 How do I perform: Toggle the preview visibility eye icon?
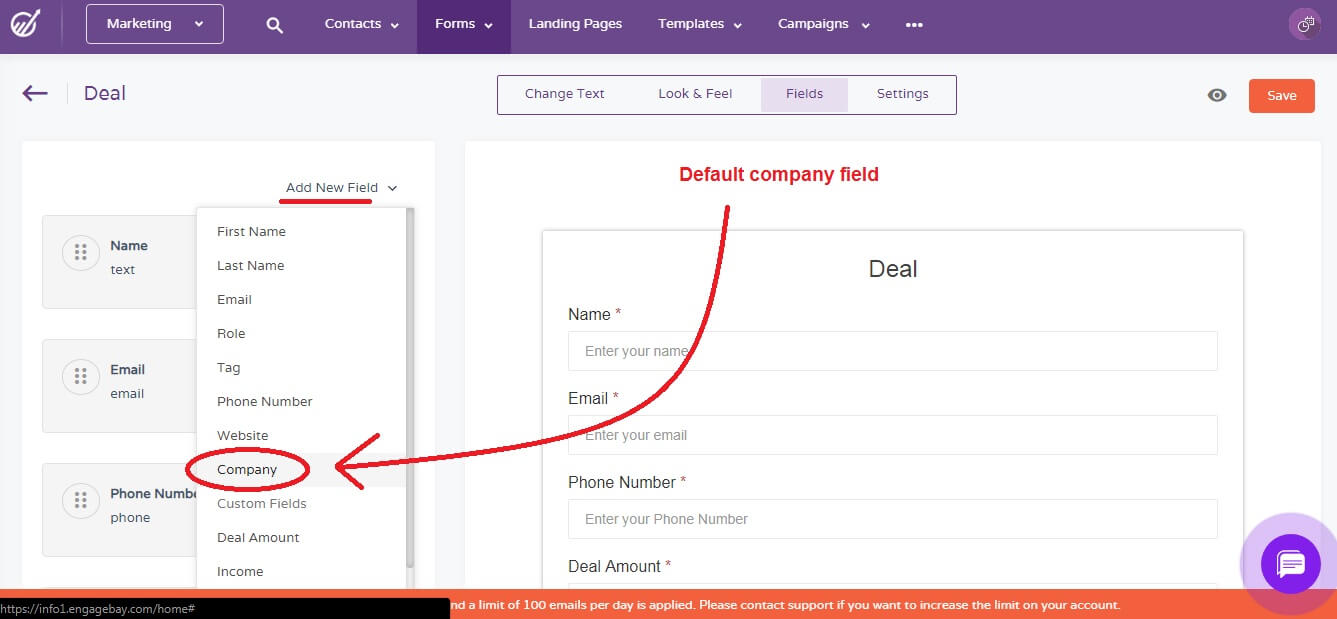1217,94
